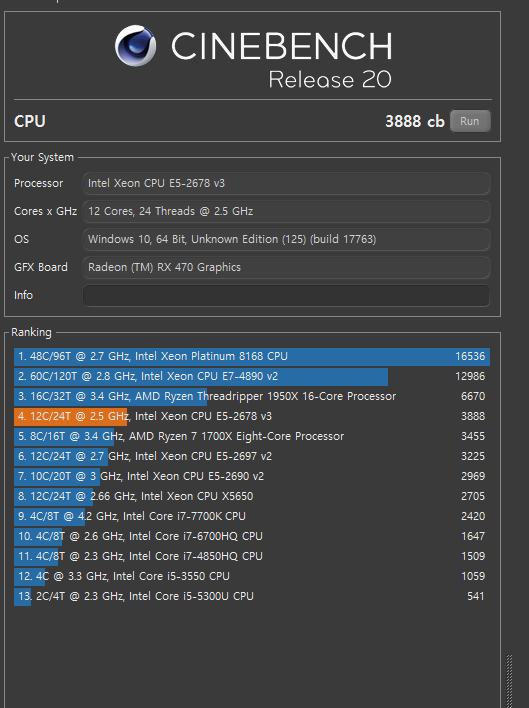Click the dotted panel resize grip
The height and width of the screenshot is (708, 529).
click(x=510, y=681)
